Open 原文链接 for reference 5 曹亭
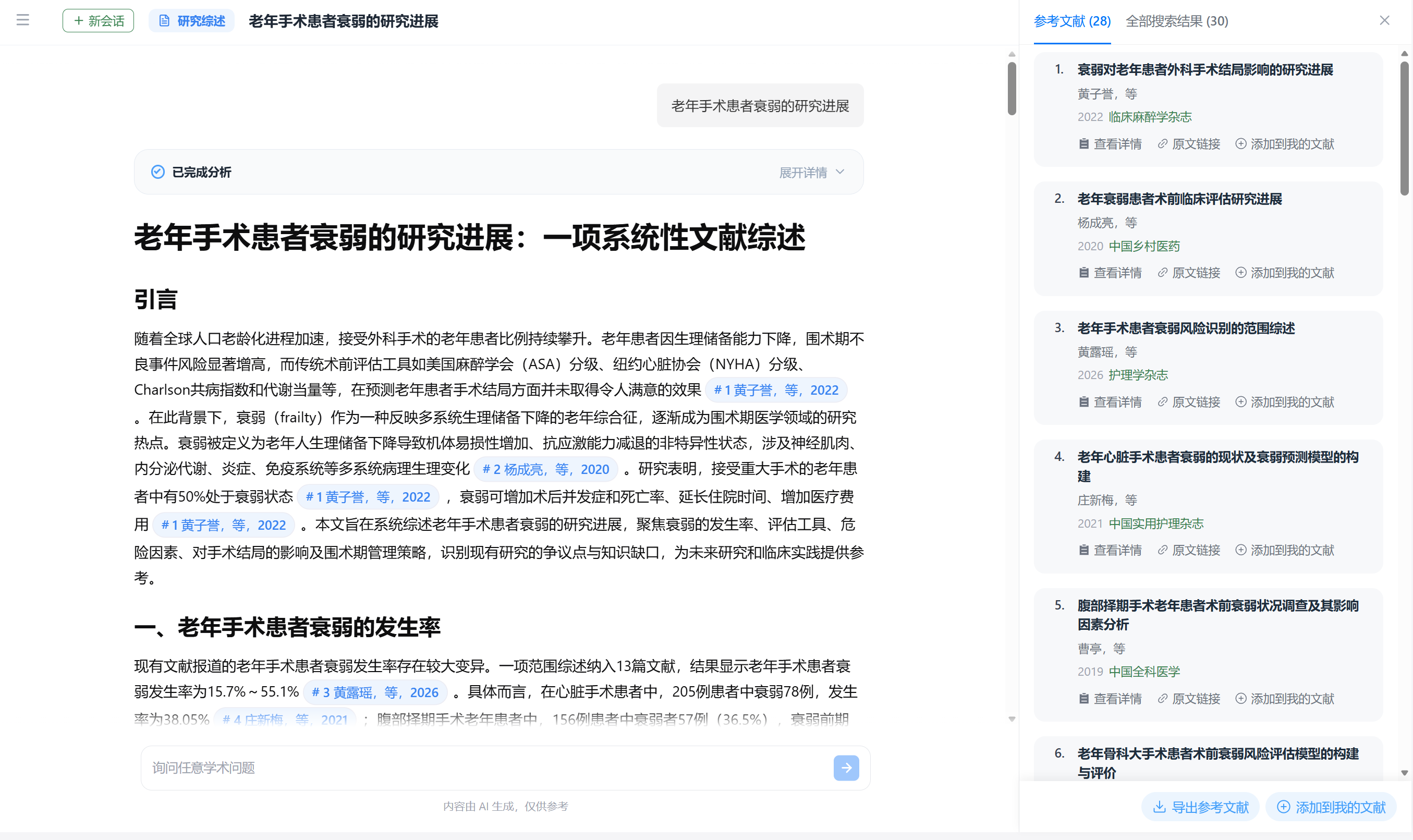1413x840 pixels. tap(1188, 699)
